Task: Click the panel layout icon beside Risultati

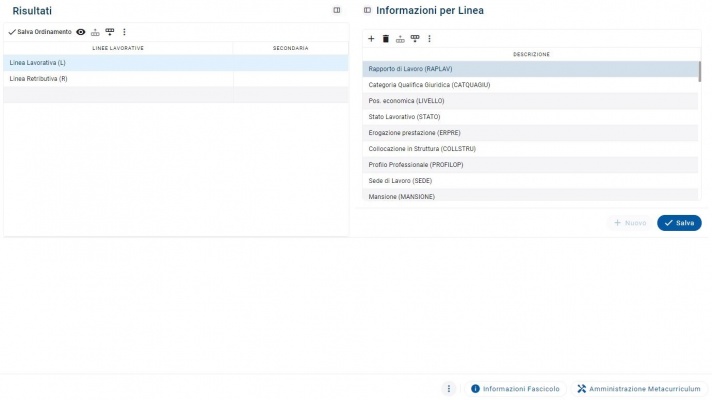Action: [x=336, y=10]
